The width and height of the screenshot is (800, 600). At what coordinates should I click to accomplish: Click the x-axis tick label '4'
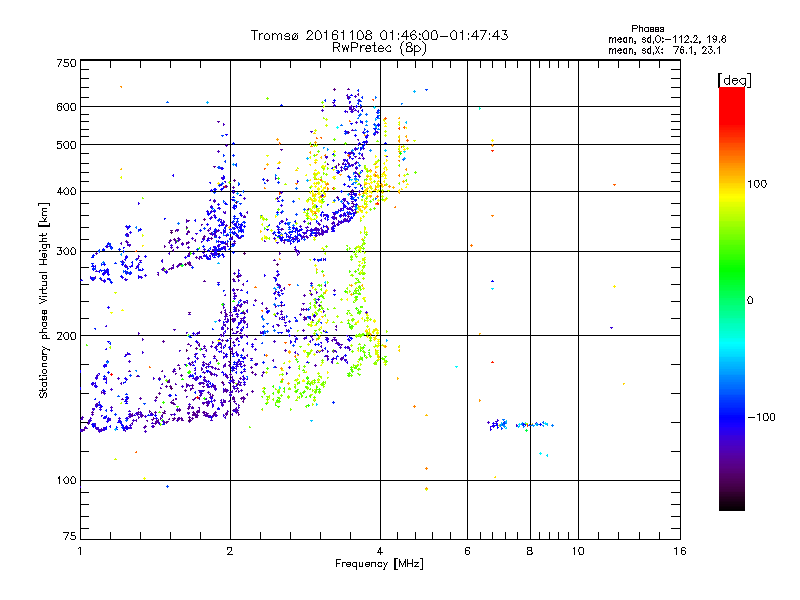pos(380,551)
